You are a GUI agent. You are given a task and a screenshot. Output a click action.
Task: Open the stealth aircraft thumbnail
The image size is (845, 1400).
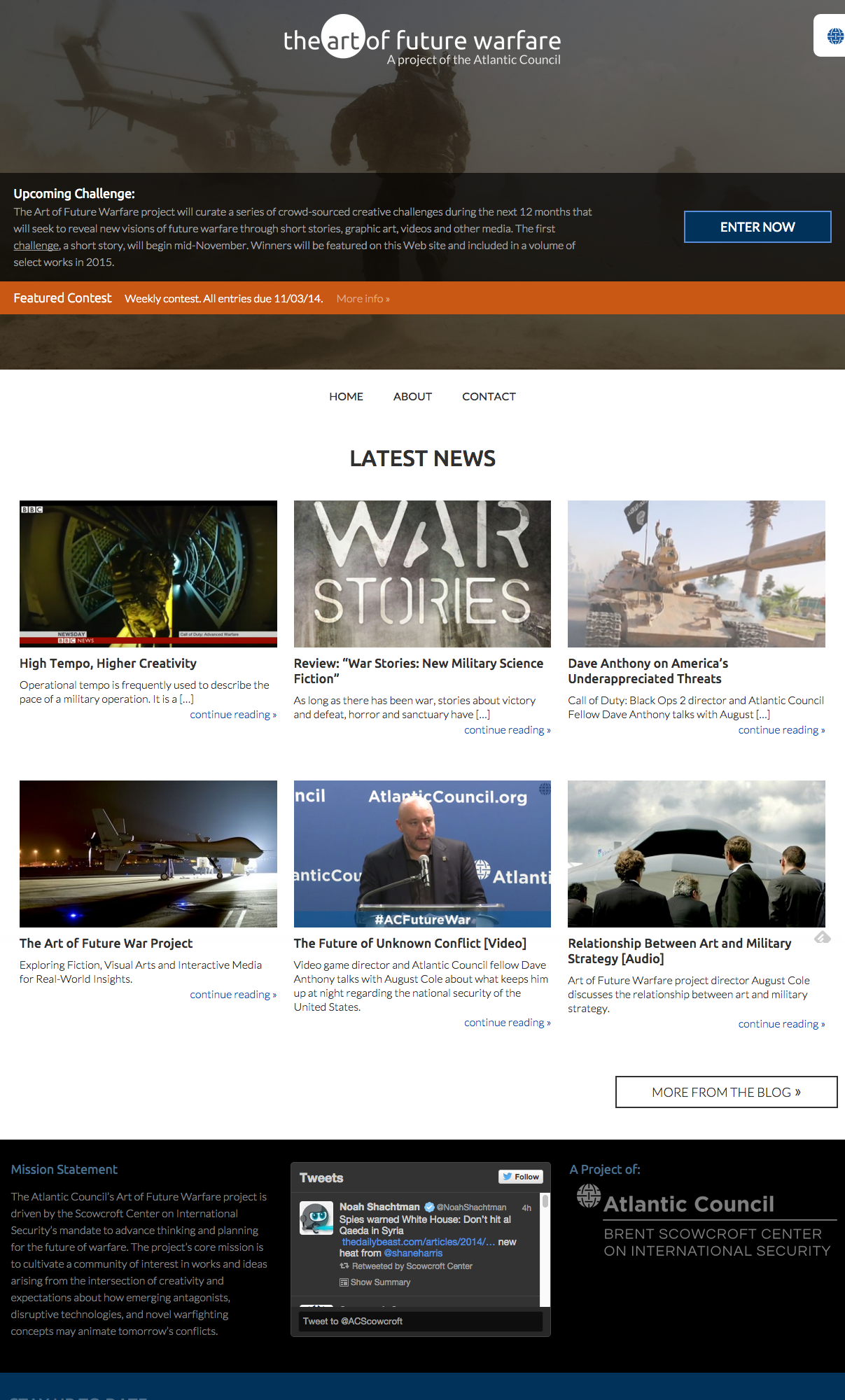697,854
